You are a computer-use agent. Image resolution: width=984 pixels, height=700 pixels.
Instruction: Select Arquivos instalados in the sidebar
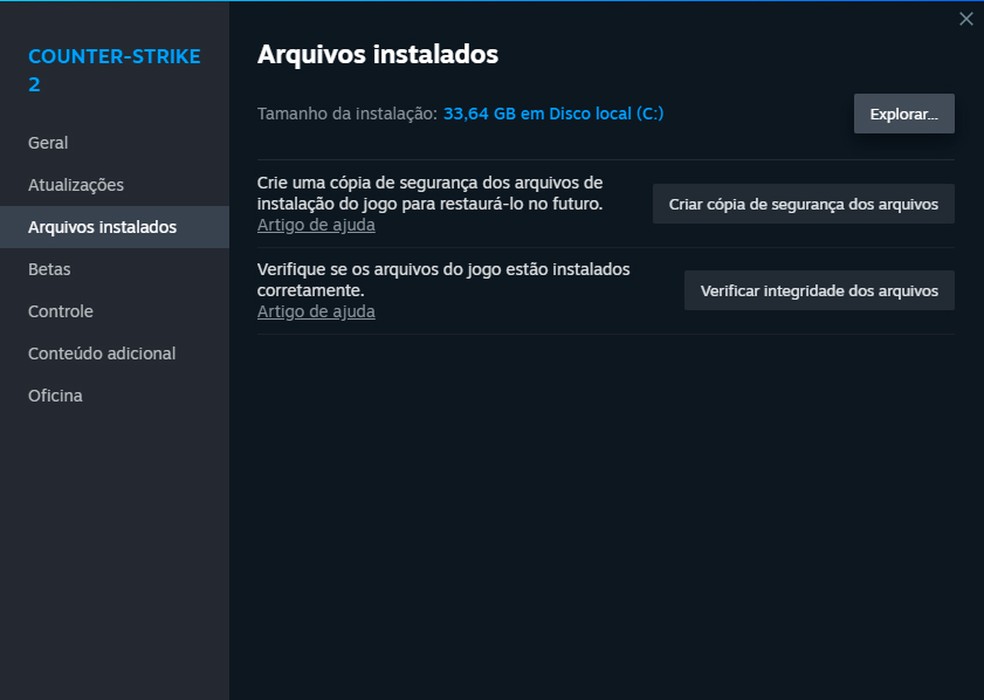[102, 227]
